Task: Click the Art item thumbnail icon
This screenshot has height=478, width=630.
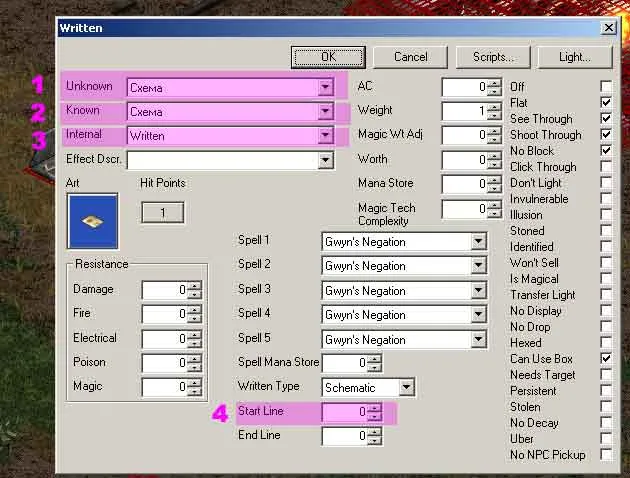Action: click(x=92, y=221)
